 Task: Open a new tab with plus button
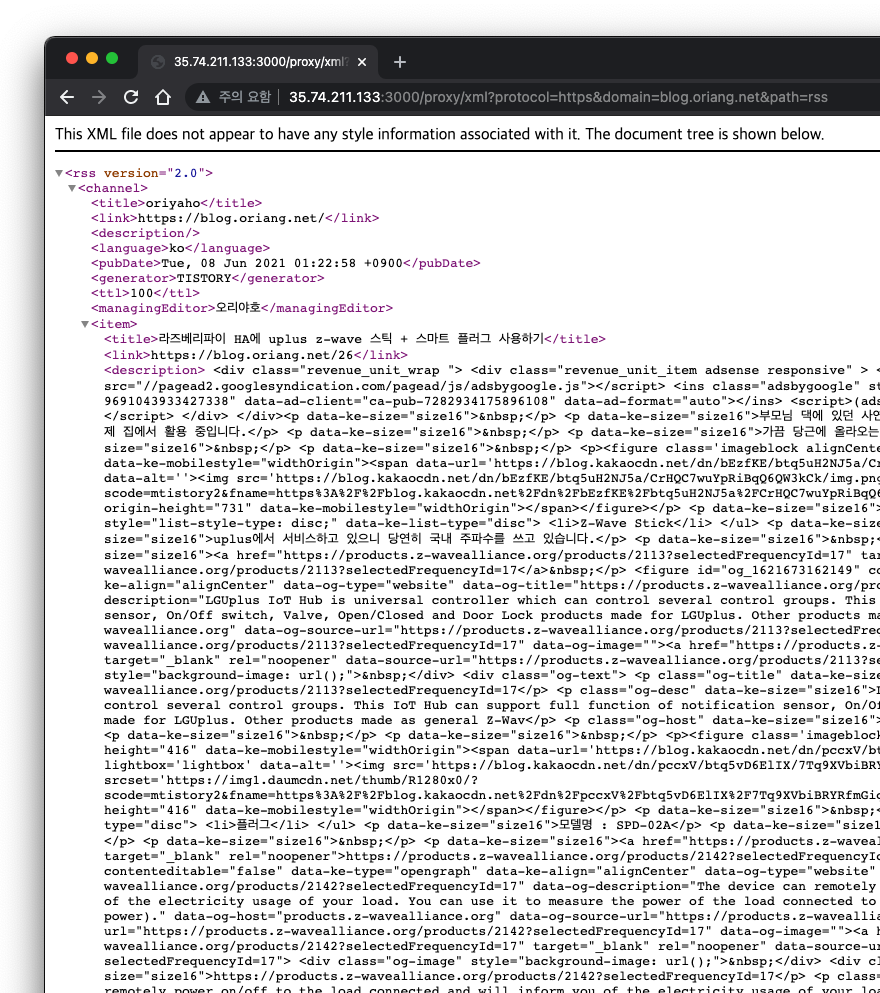(x=399, y=62)
